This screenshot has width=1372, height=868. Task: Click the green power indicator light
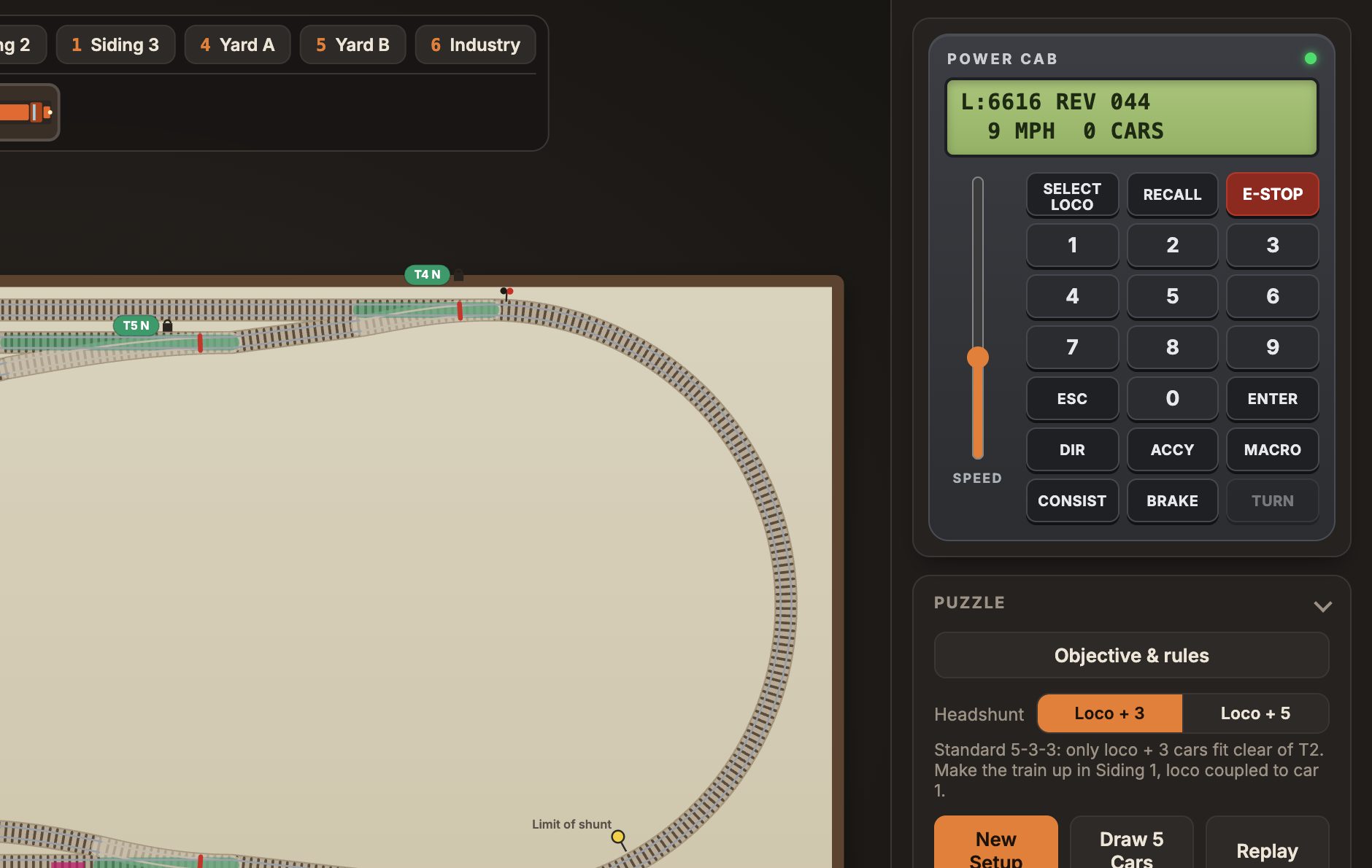point(1311,58)
